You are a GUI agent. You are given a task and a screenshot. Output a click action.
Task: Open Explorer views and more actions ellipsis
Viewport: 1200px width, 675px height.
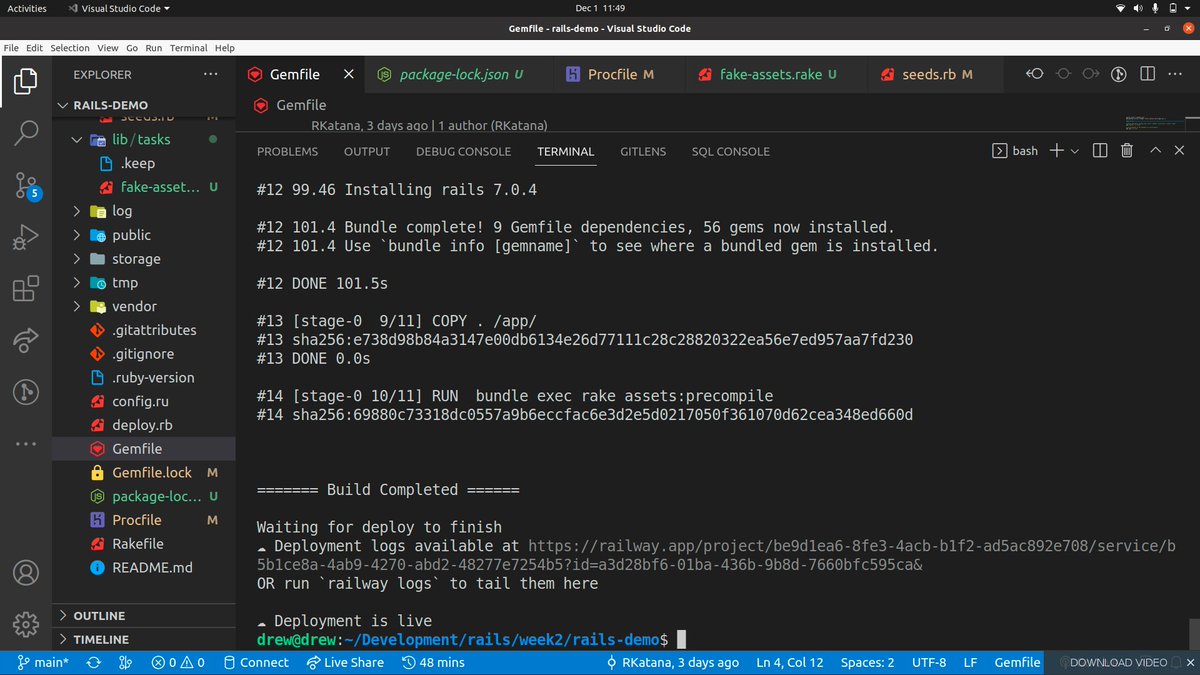click(x=210, y=74)
